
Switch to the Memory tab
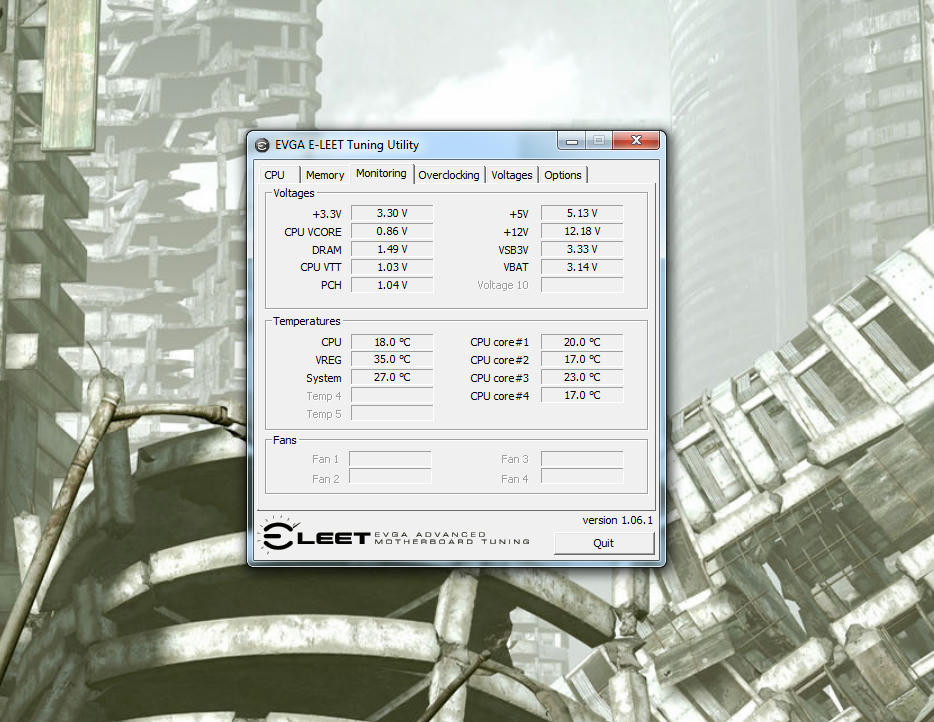point(325,175)
